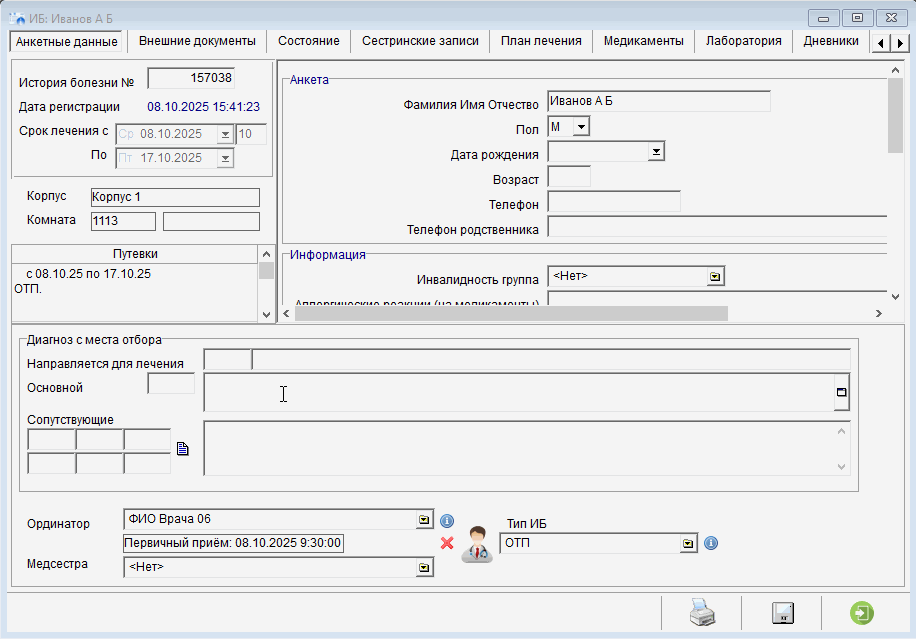Screen dimensions: 916x639
Task: Click the green exit icon
Action: [861, 613]
